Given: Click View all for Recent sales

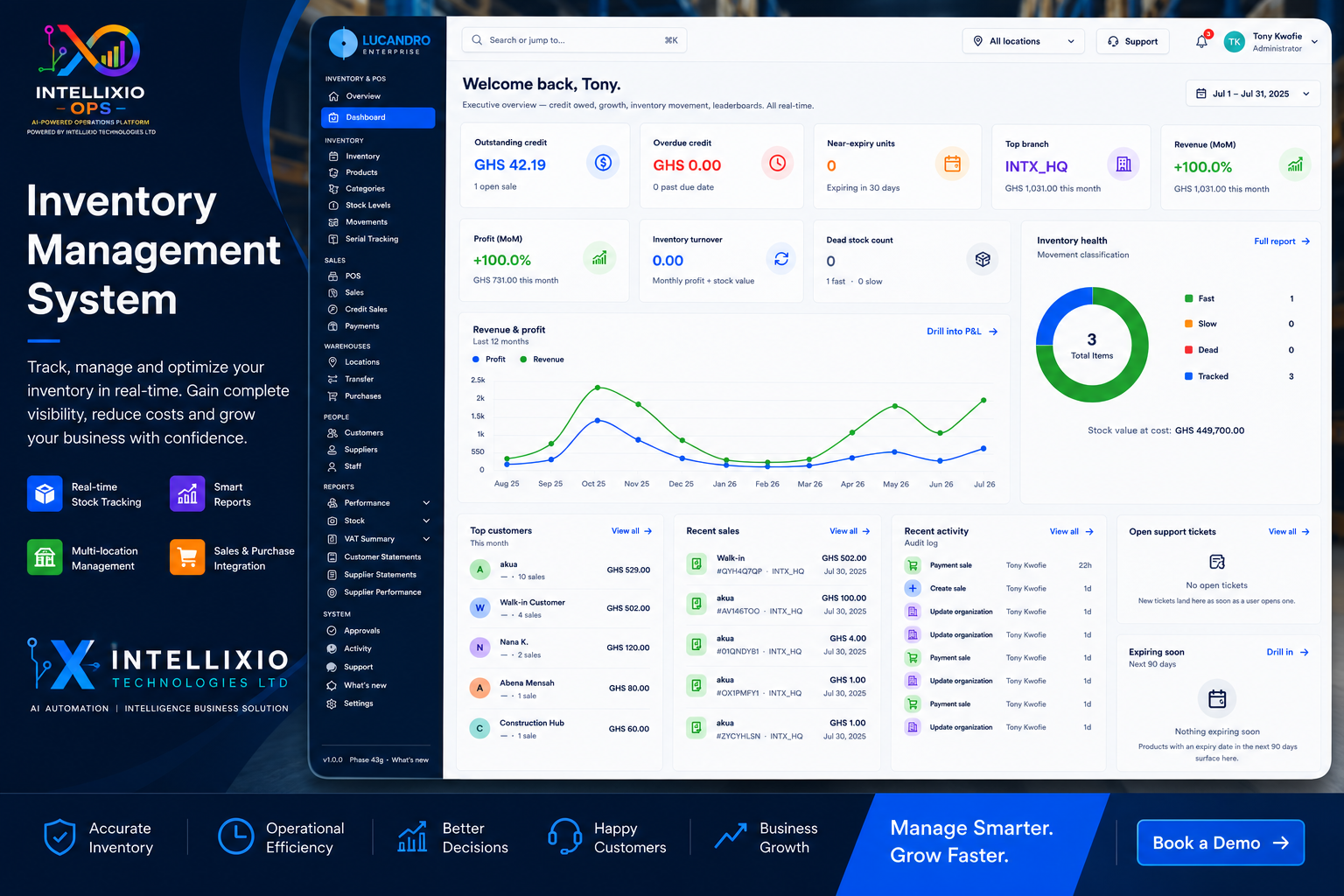Looking at the screenshot, I should tap(850, 531).
